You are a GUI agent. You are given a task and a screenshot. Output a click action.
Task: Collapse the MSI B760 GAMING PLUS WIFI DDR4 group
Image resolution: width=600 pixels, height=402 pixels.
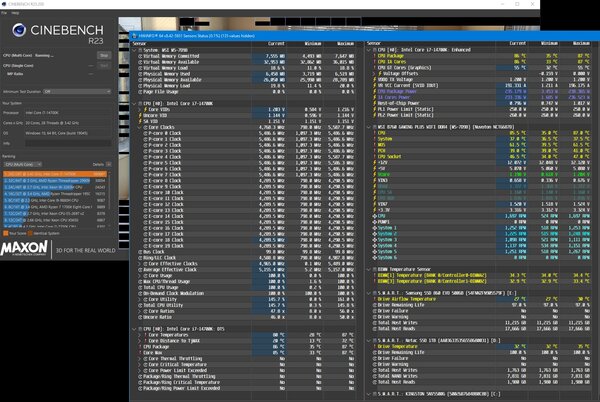click(x=369, y=127)
